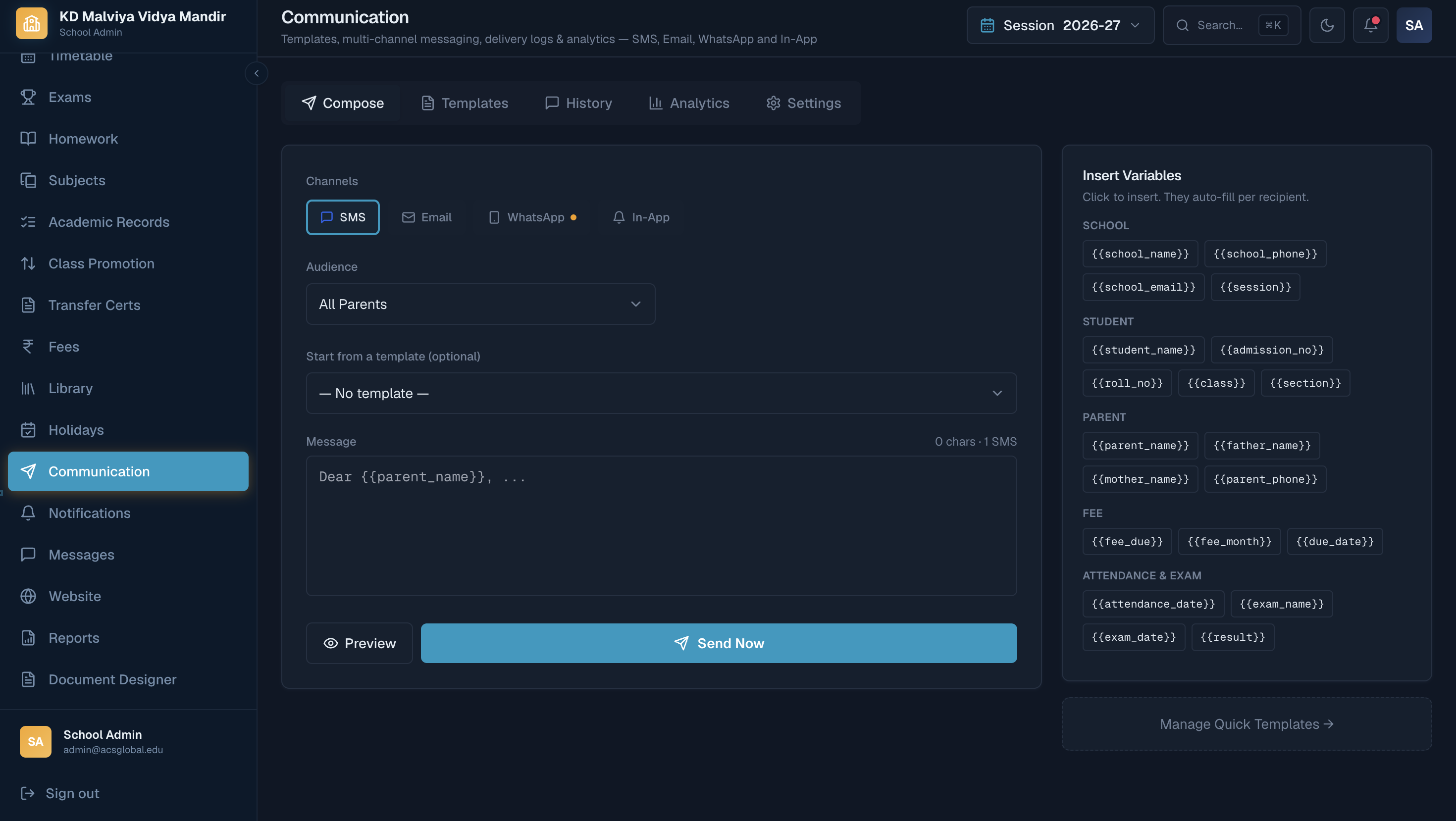Screen dimensions: 1456x821
Task: Insert the {{parent_name}} variable chip
Action: (x=1140, y=445)
